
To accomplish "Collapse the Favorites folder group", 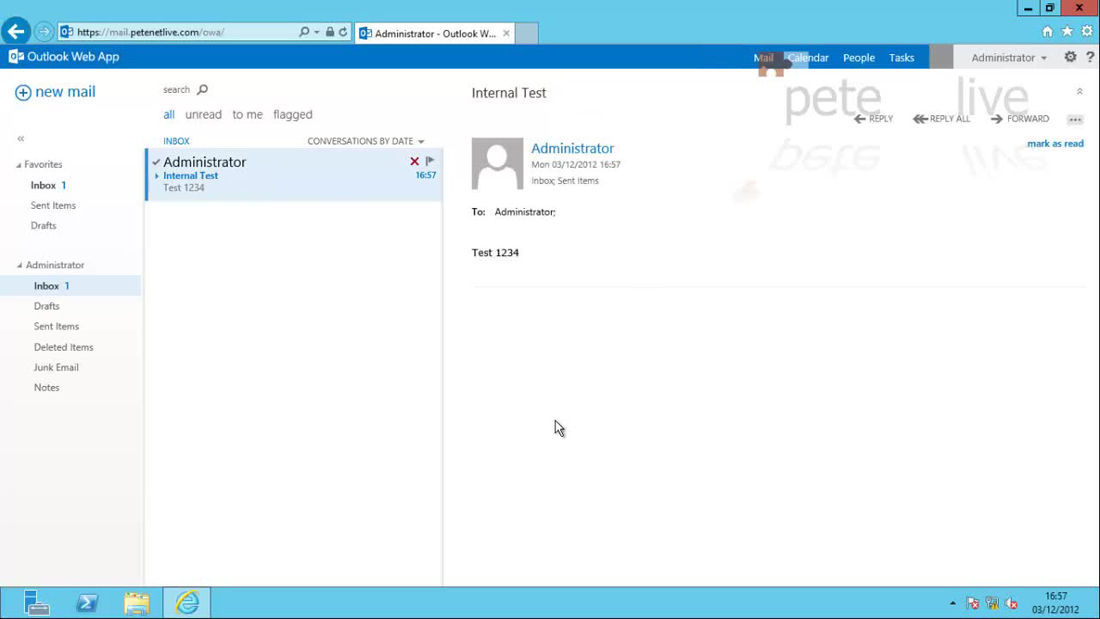I will (x=19, y=165).
